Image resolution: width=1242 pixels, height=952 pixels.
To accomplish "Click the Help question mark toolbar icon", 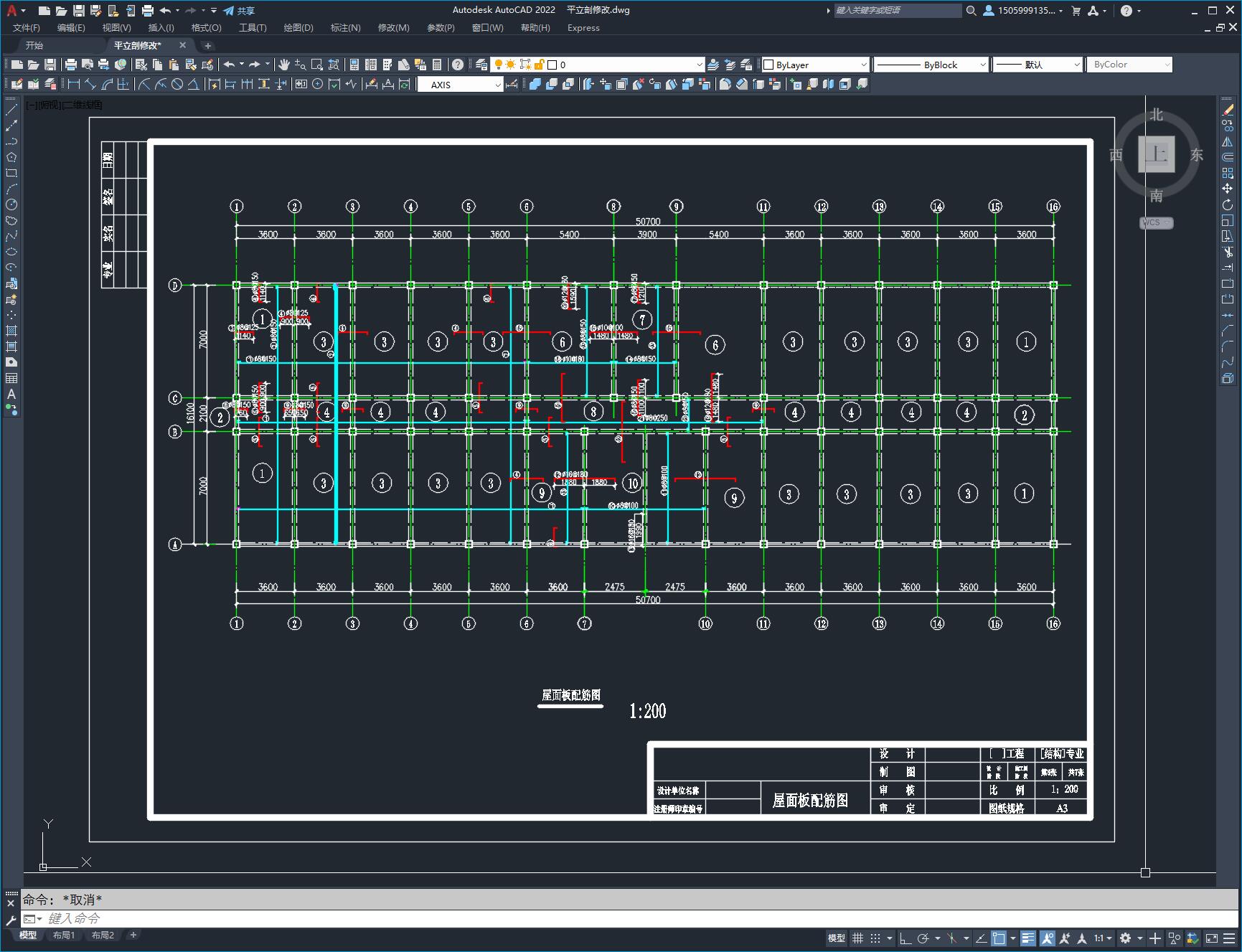I will point(458,65).
